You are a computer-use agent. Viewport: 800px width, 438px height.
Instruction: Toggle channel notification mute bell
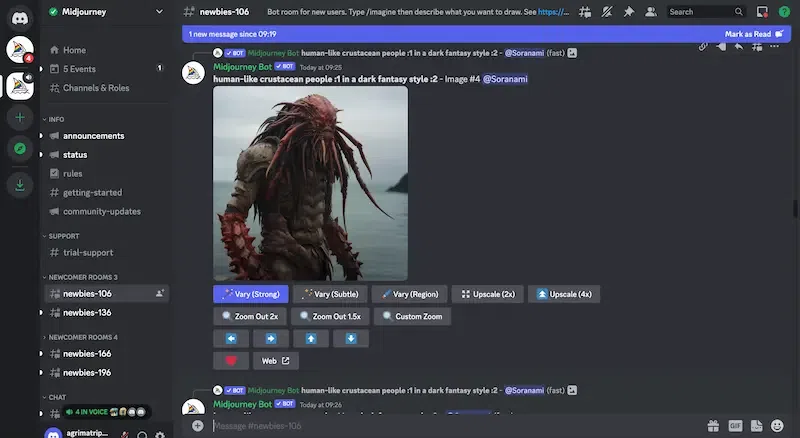pos(607,12)
